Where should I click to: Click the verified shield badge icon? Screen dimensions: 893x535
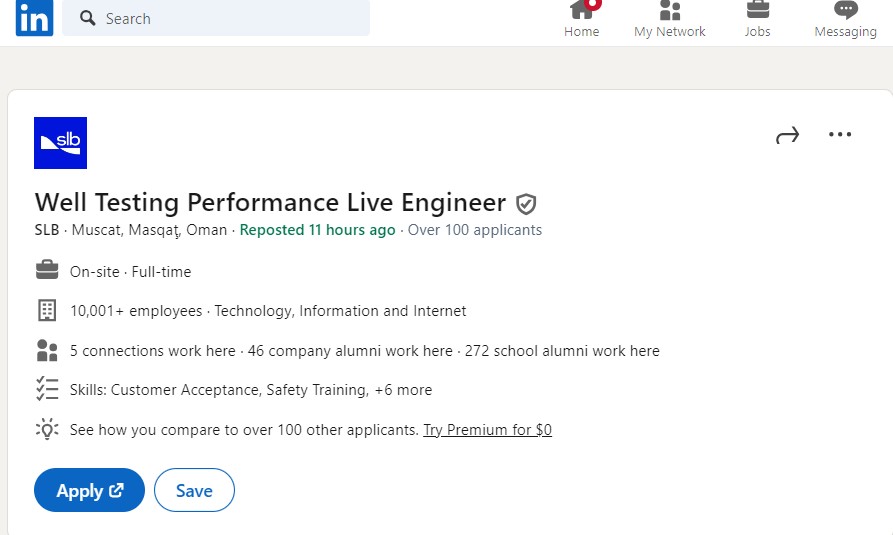point(526,204)
